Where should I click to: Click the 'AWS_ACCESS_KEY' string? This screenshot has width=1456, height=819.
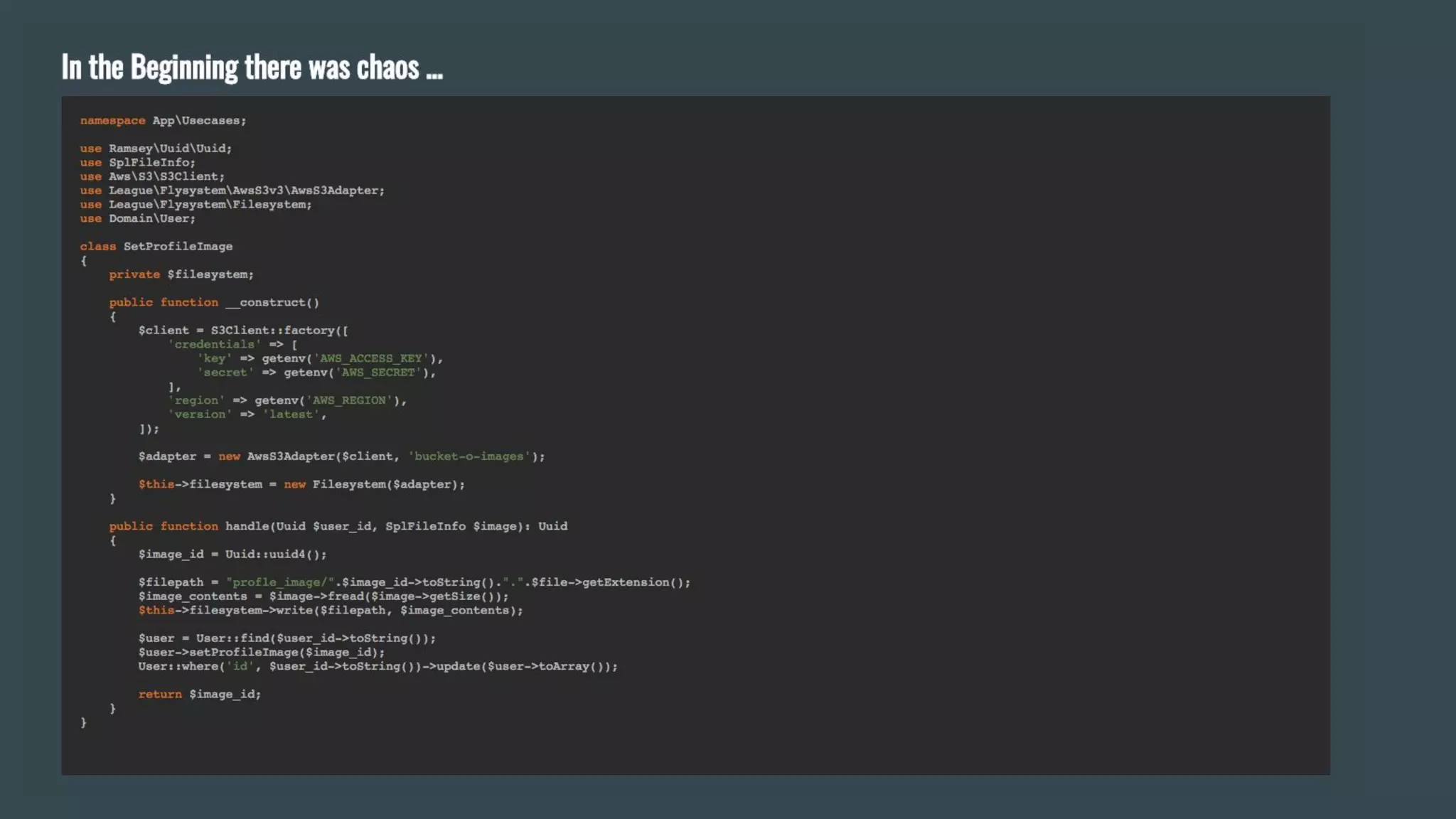pyautogui.click(x=370, y=358)
